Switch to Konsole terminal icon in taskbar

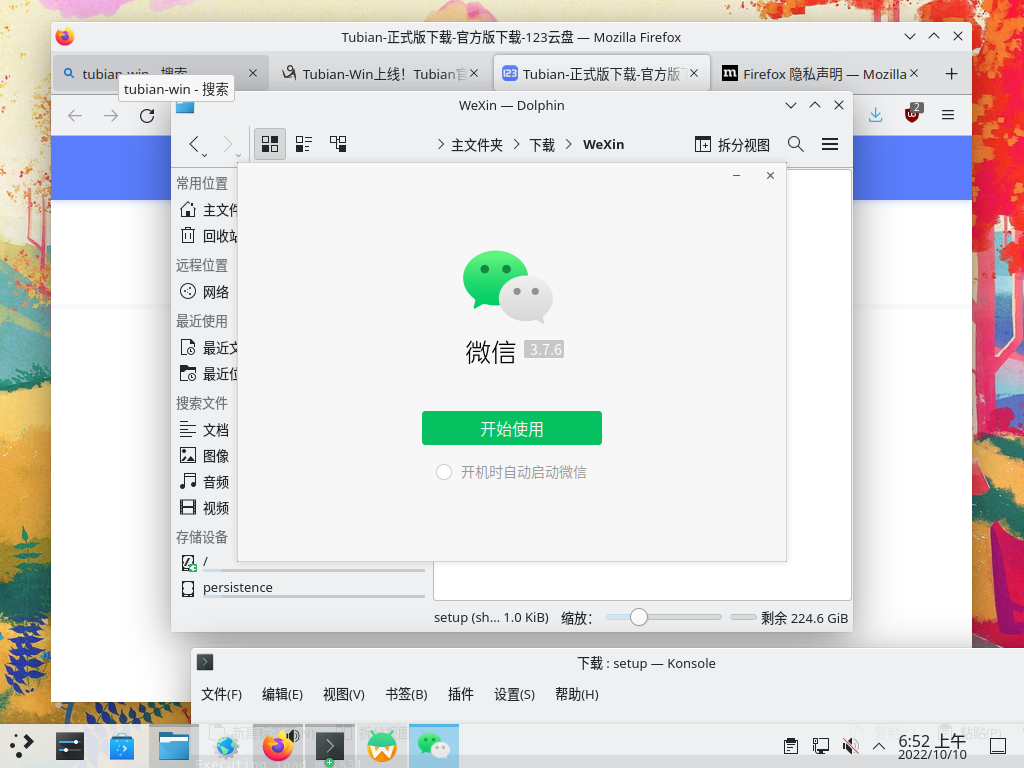pyautogui.click(x=330, y=746)
